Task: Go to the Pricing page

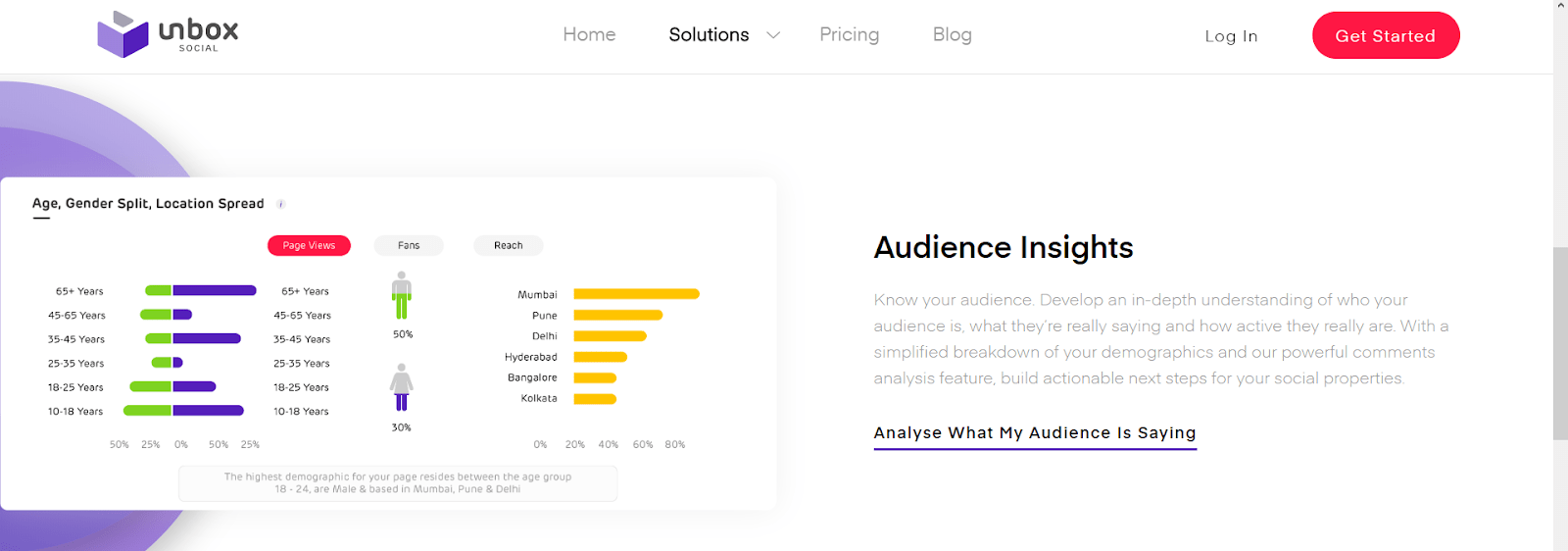Action: pos(849,34)
